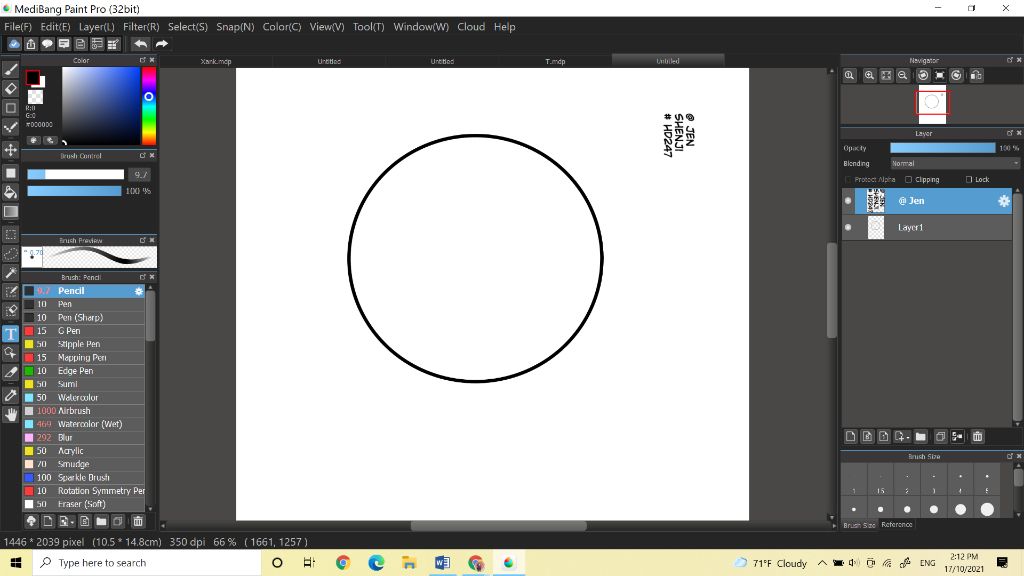Open the File menu
Viewport: 1024px width, 576px height.
coord(18,27)
